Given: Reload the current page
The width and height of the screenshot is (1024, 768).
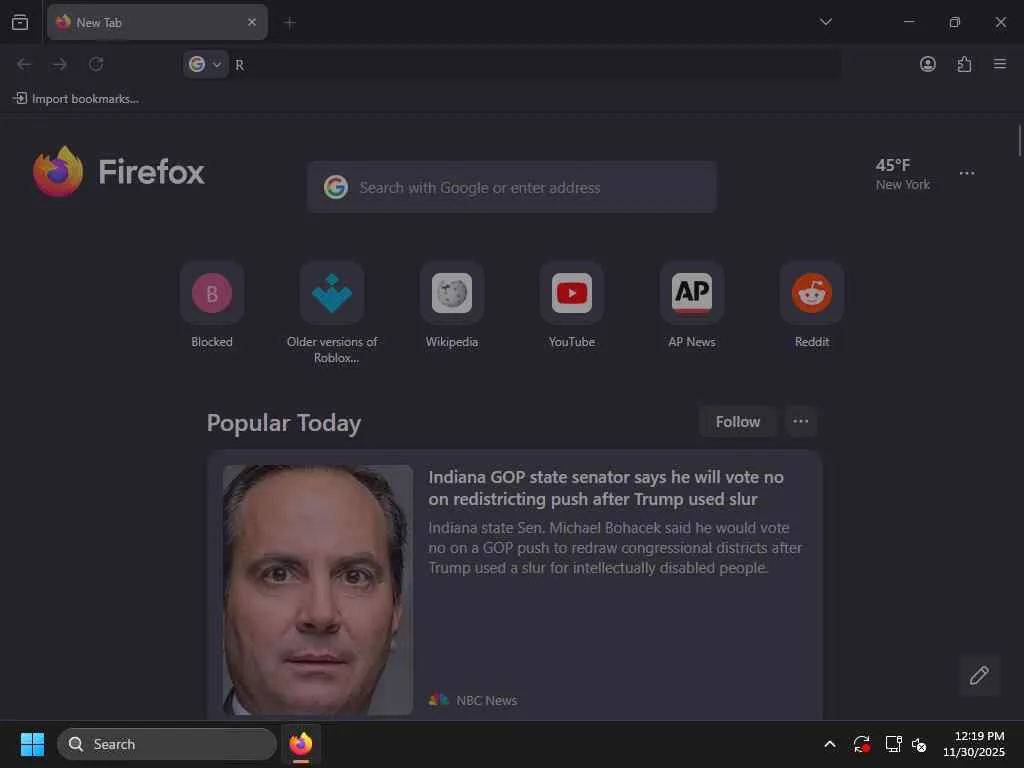Looking at the screenshot, I should point(96,64).
